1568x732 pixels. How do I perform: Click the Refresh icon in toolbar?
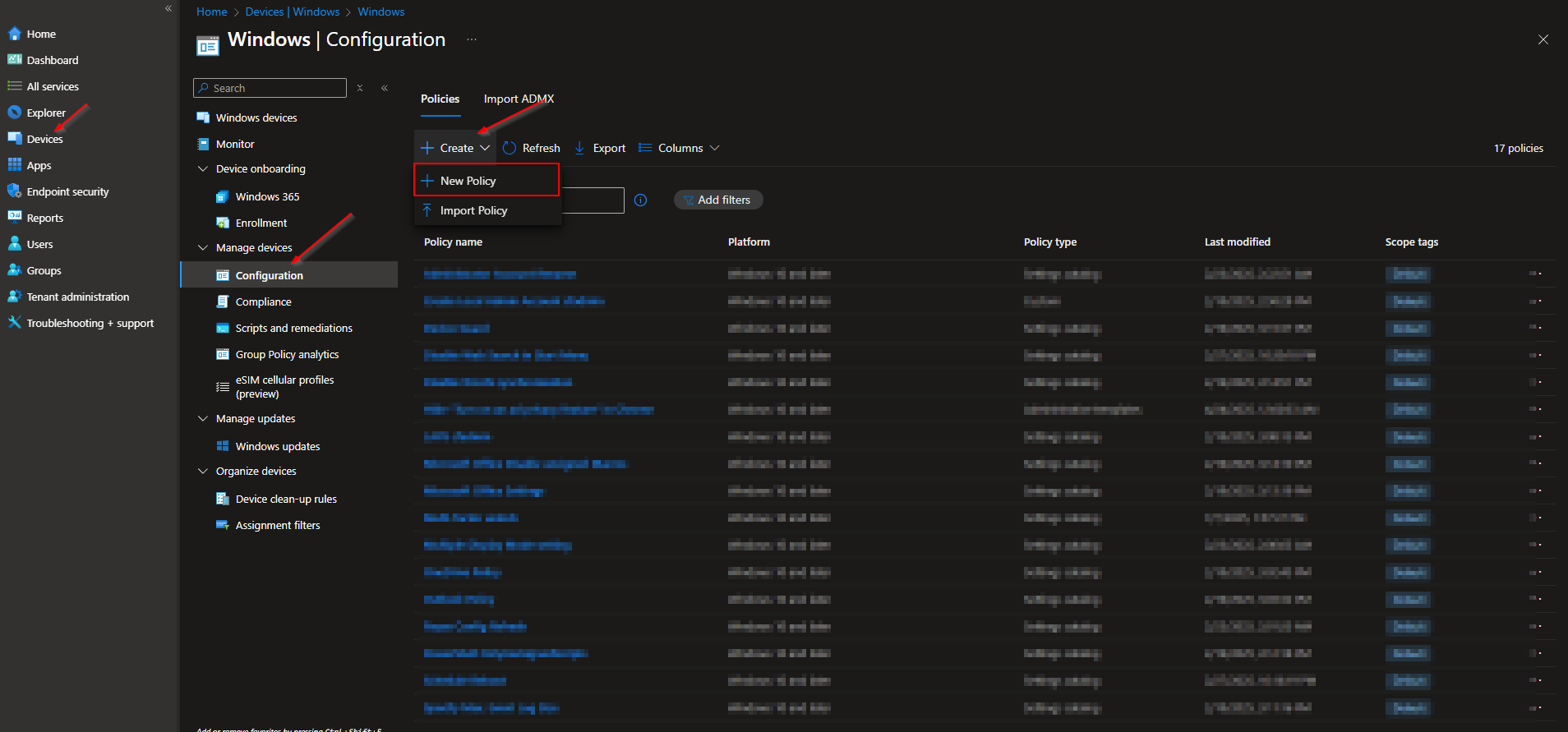click(x=510, y=148)
